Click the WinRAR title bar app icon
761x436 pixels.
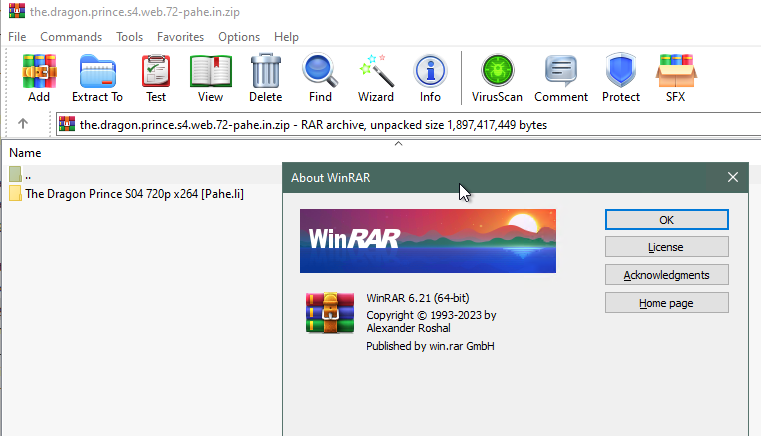17,11
